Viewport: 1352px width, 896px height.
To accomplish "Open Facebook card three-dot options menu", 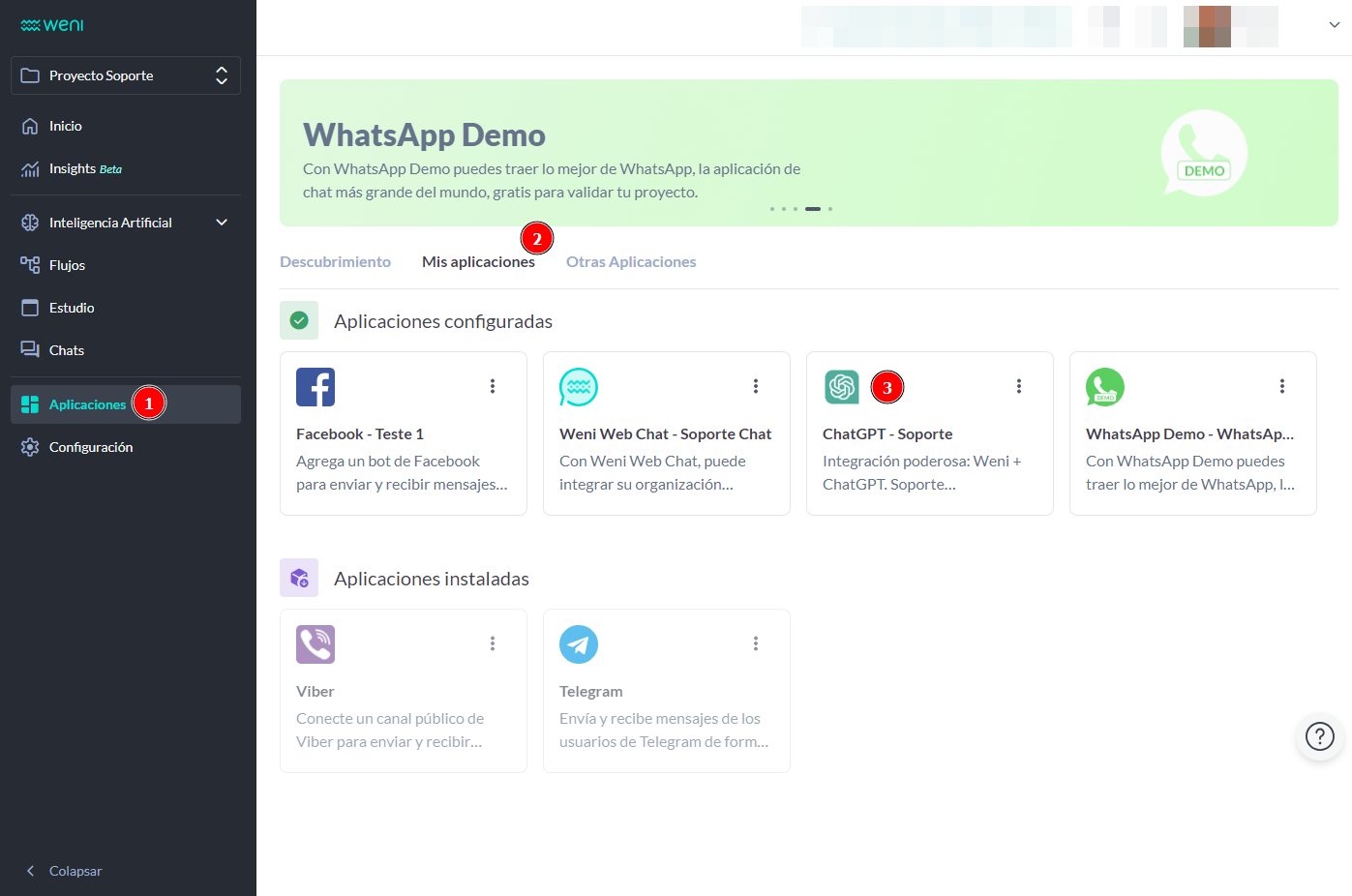I will [x=493, y=386].
